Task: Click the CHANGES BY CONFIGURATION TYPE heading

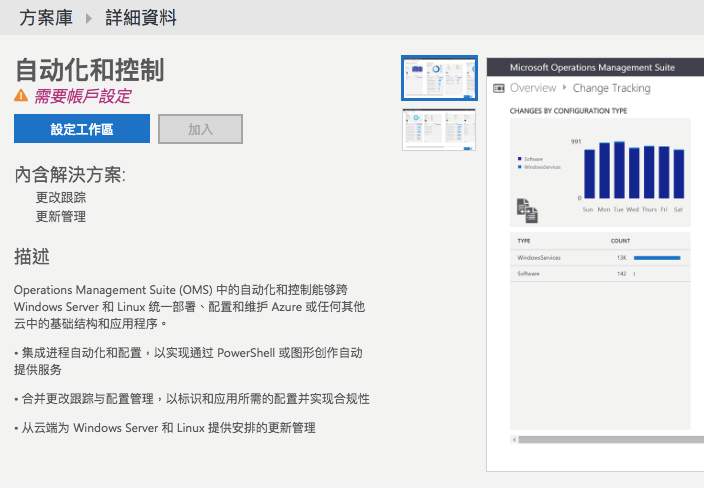Action: 568,110
